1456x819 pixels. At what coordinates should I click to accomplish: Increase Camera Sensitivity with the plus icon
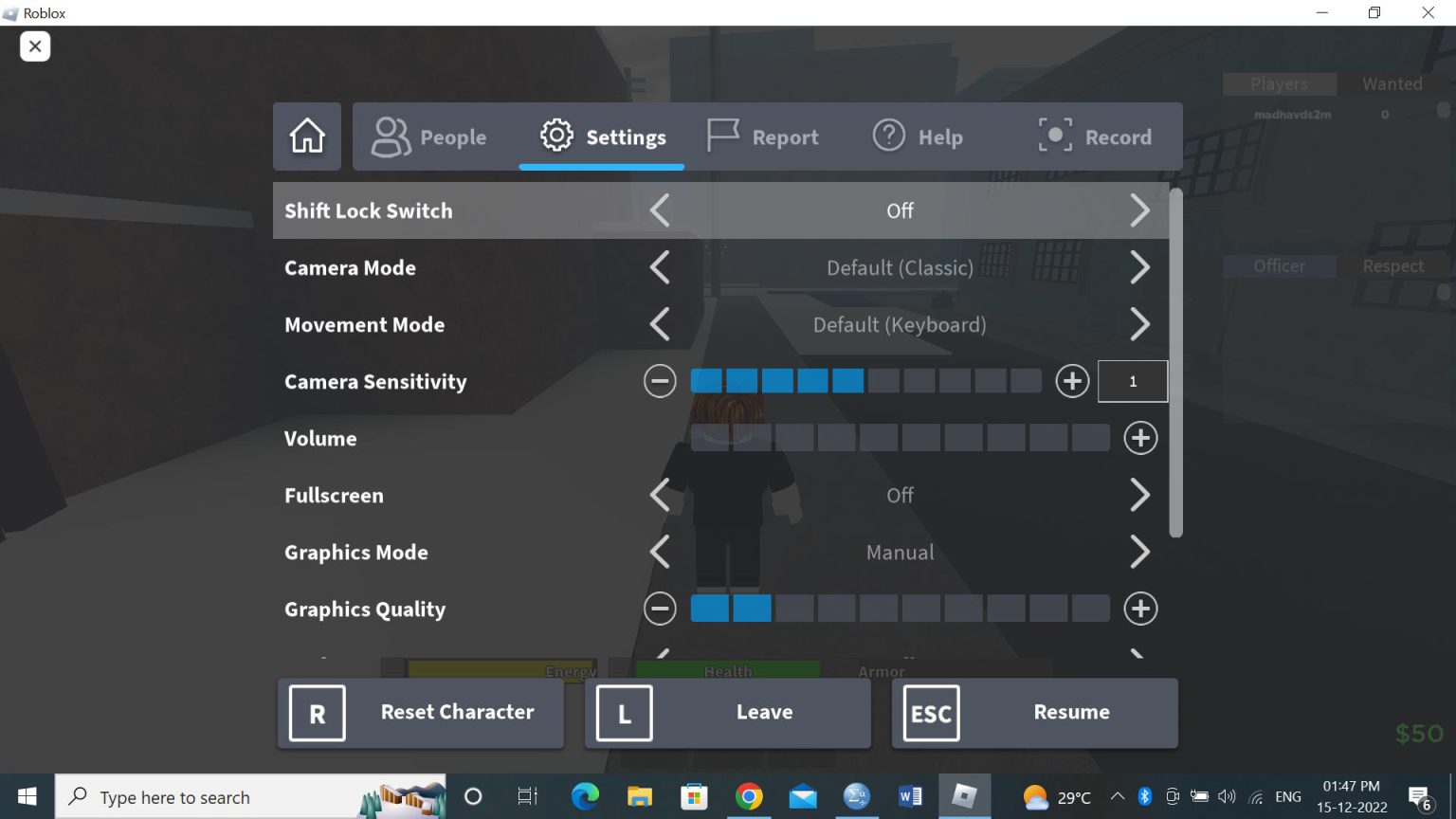tap(1071, 380)
